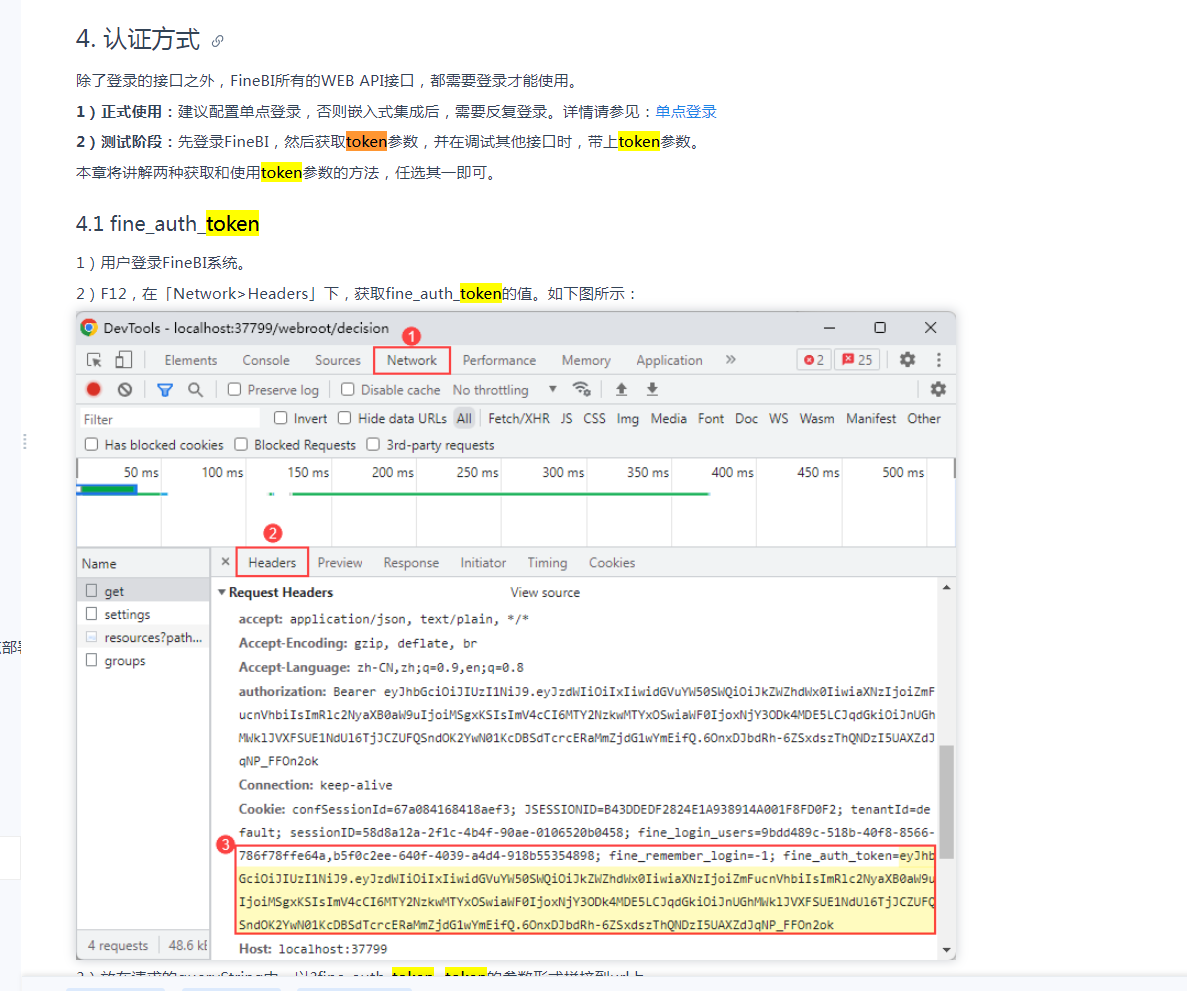Open the No throttling dropdown
Image resolution: width=1187 pixels, height=991 pixels.
coord(505,389)
